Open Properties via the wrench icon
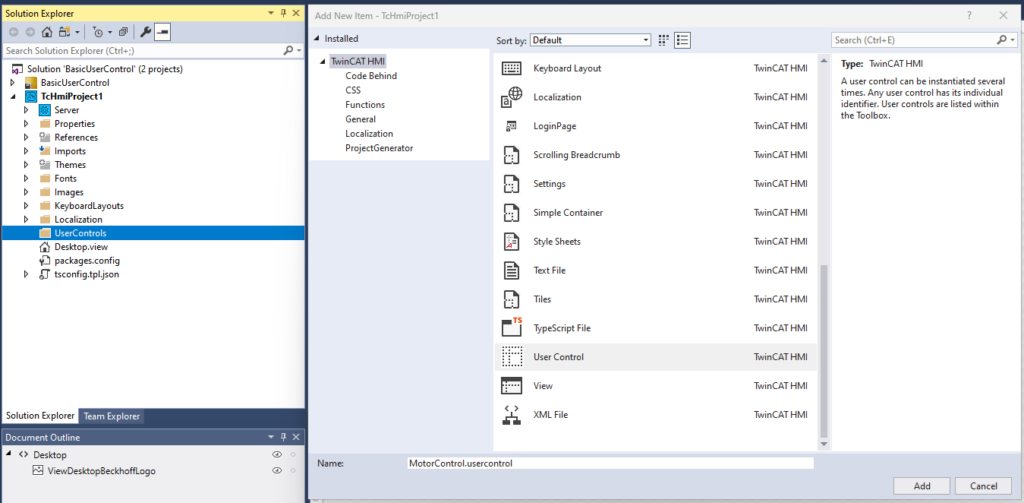 [146, 31]
